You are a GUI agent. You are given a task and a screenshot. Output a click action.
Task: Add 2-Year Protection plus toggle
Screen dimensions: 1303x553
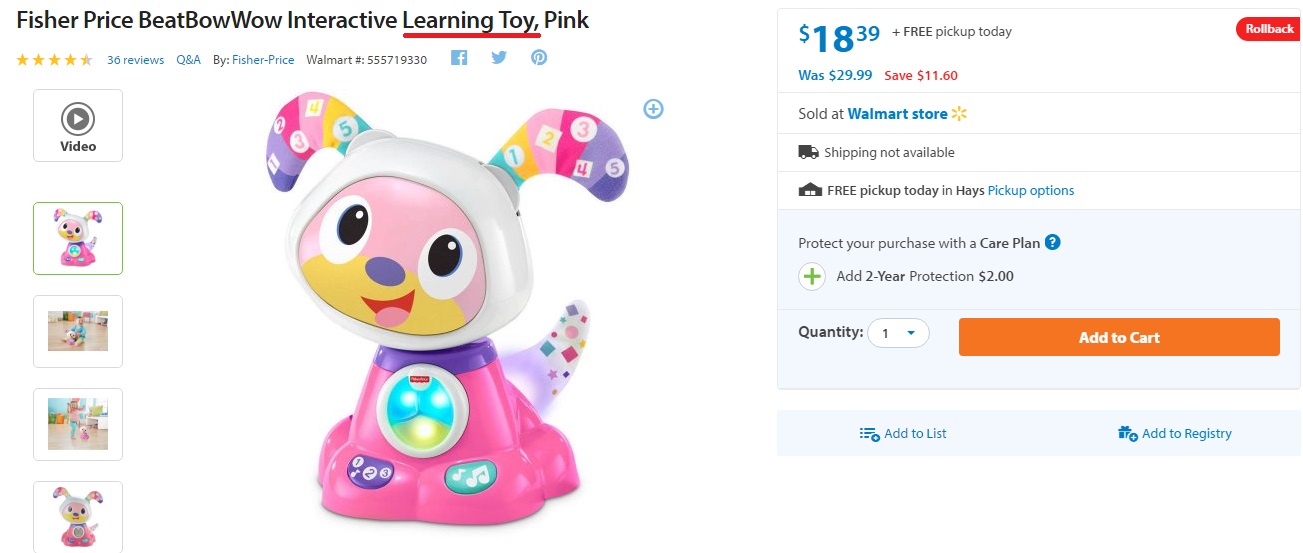[x=812, y=276]
